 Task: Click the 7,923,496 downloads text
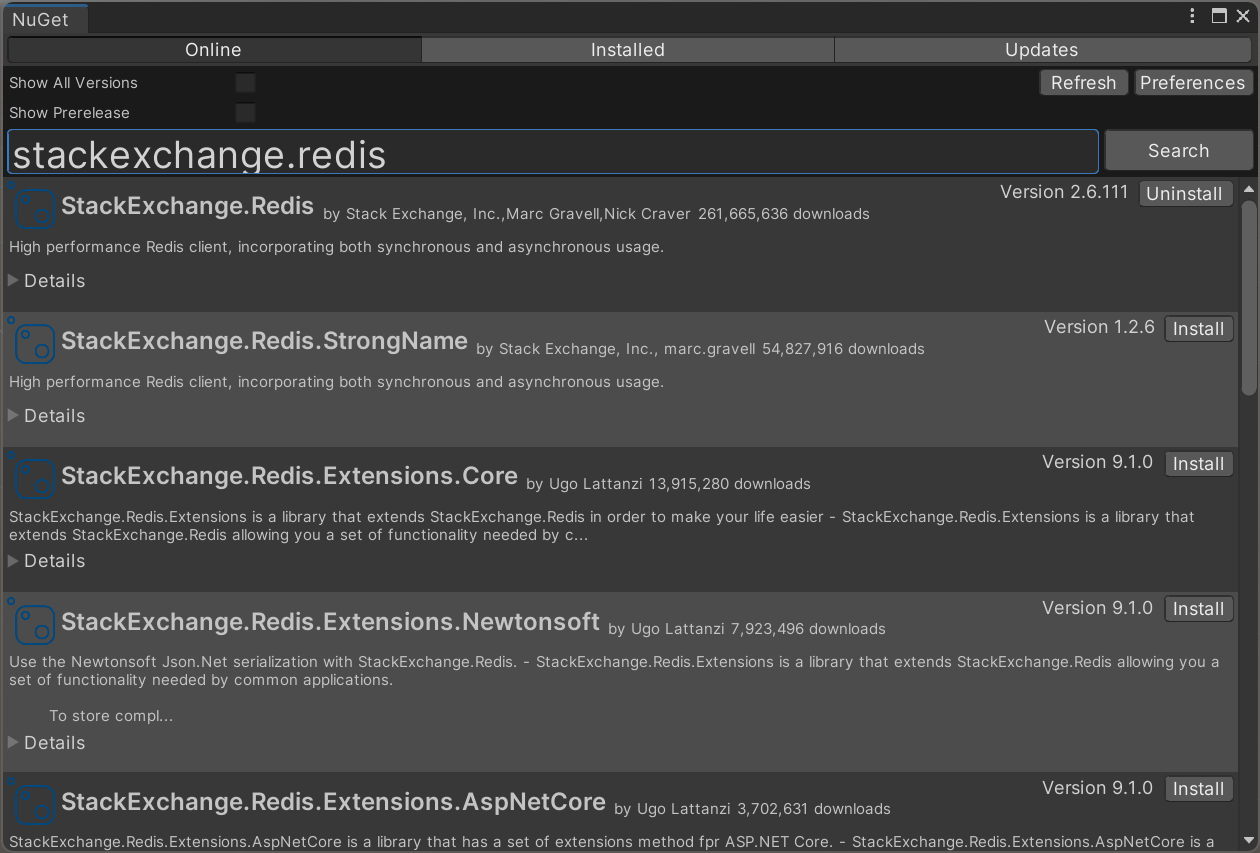click(x=808, y=629)
